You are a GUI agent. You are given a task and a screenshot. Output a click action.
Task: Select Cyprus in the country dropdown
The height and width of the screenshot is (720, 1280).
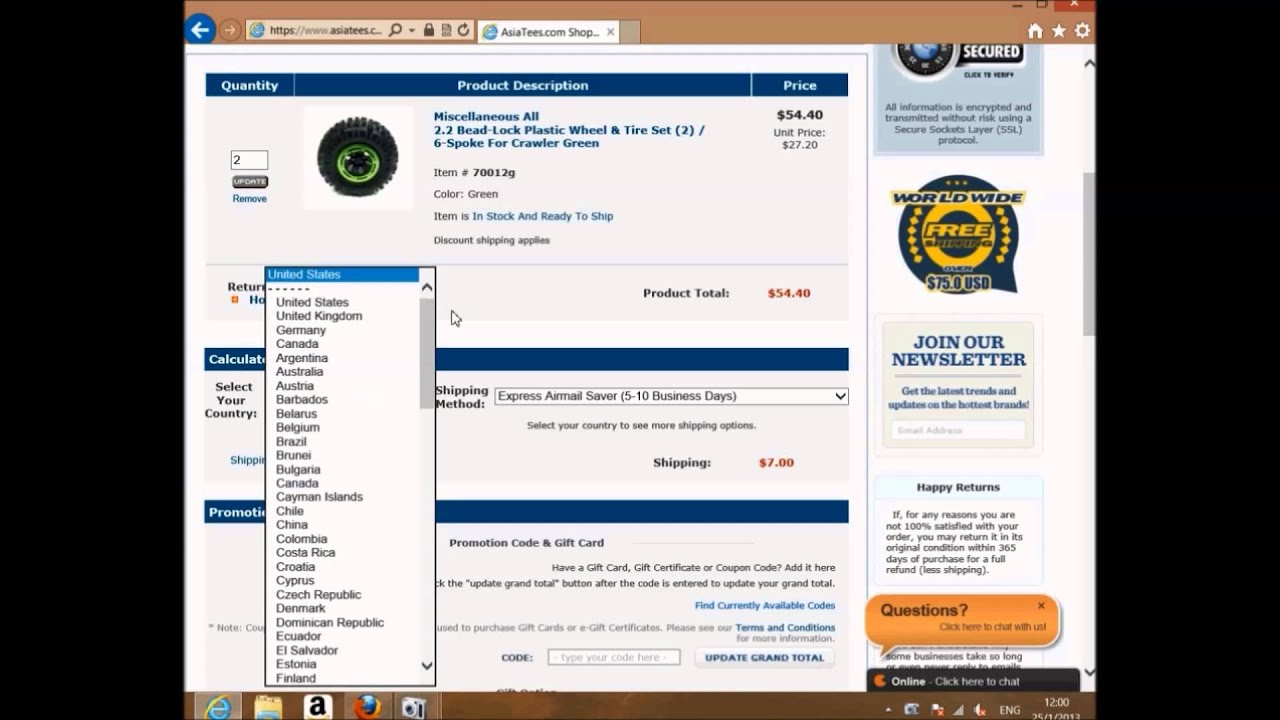click(x=295, y=581)
